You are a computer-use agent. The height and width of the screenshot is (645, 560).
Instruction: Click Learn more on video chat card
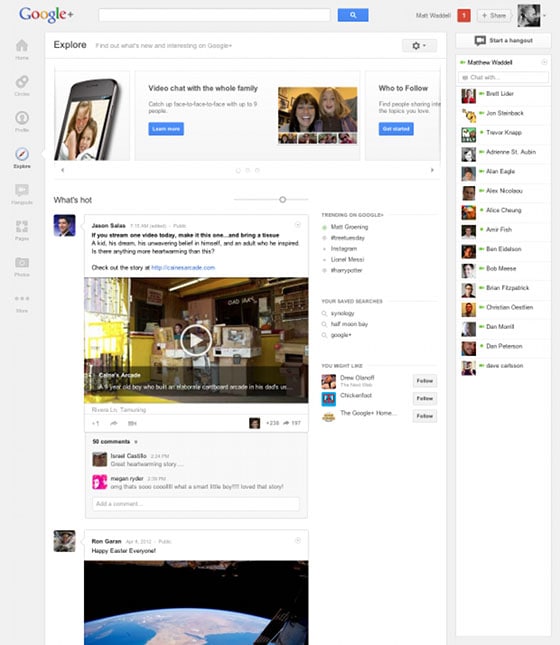(x=166, y=129)
